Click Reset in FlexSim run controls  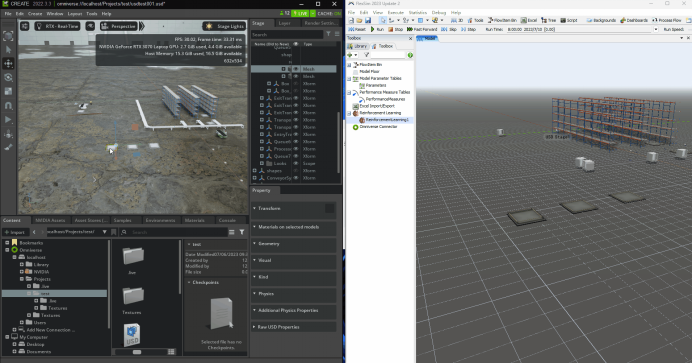coord(358,29)
